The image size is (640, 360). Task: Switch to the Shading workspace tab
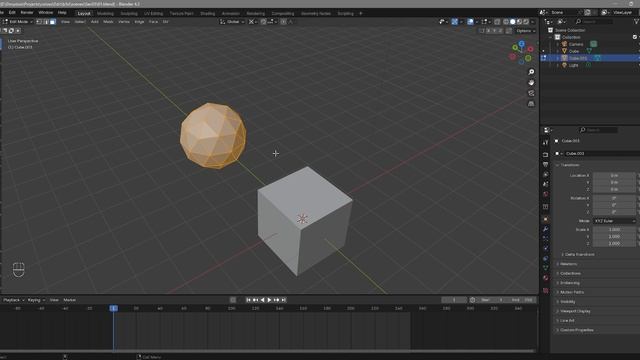tap(207, 13)
